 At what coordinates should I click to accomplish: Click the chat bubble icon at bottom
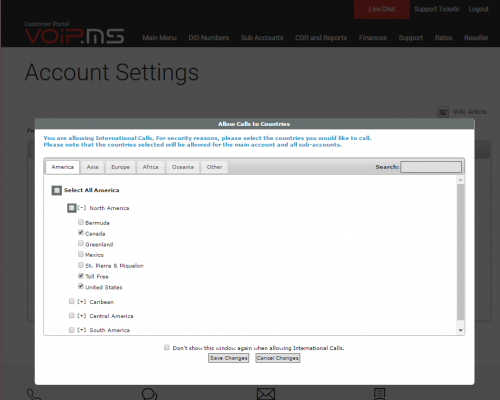point(149,394)
